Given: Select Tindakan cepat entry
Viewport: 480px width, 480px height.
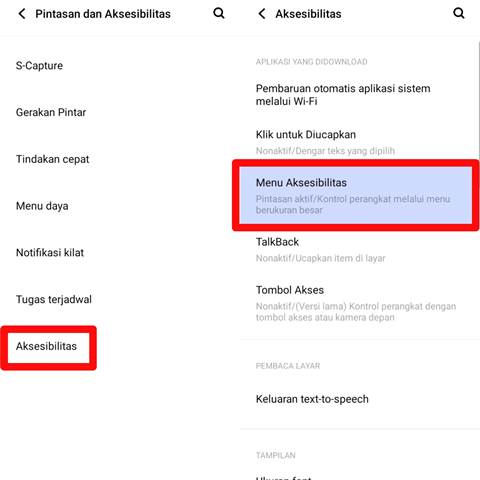Looking at the screenshot, I should point(120,159).
